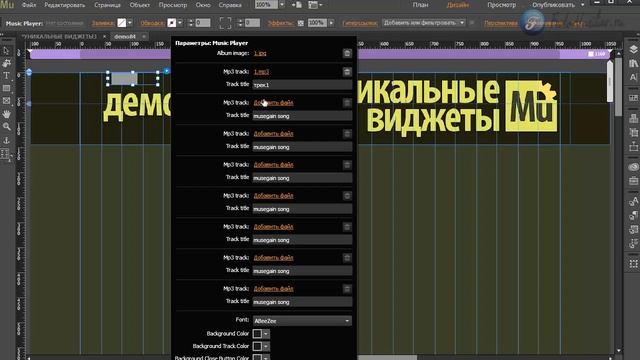Delete the 1.mp3 track via trash icon

pos(347,72)
